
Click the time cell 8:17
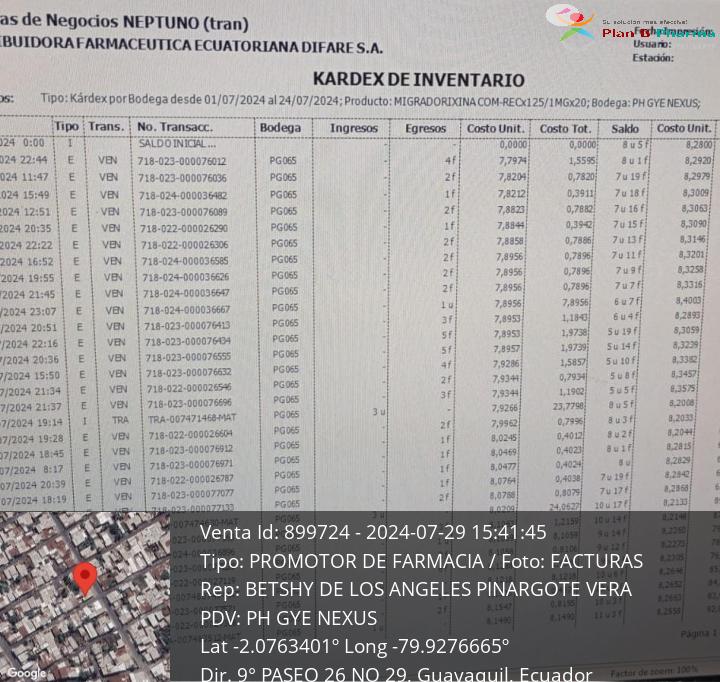tap(52, 469)
